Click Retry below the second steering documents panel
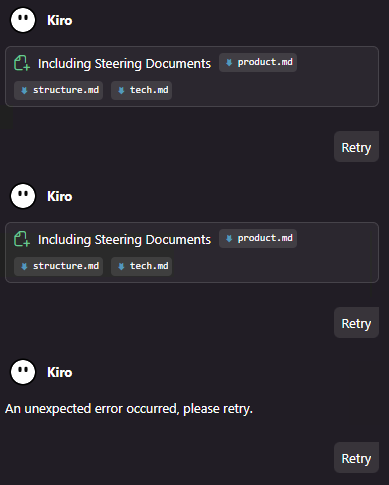This screenshot has height=485, width=389. click(356, 323)
